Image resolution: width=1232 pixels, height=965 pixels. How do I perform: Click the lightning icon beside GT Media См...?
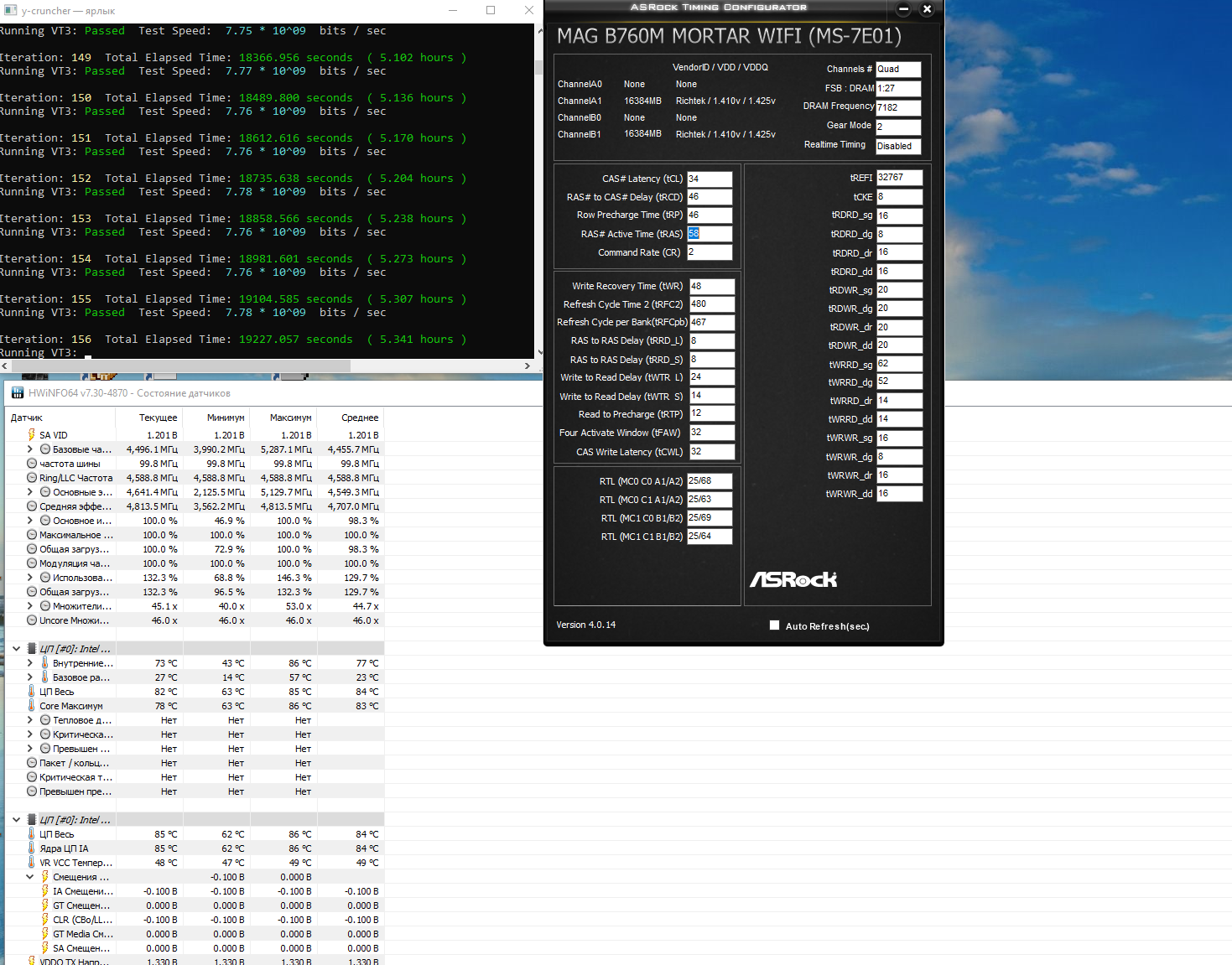44,934
